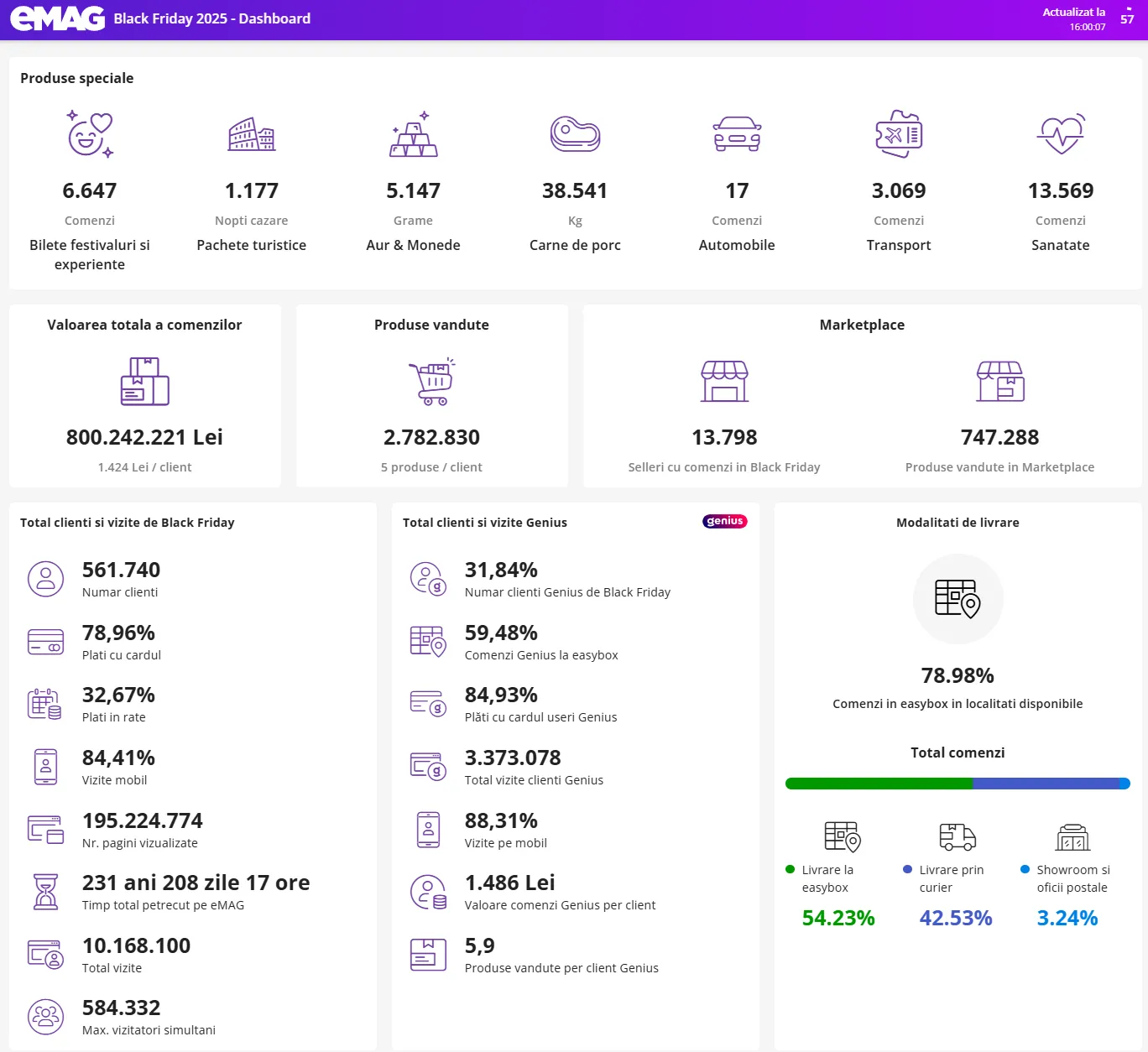Click the blue courier segment of the bar

pos(1045,784)
